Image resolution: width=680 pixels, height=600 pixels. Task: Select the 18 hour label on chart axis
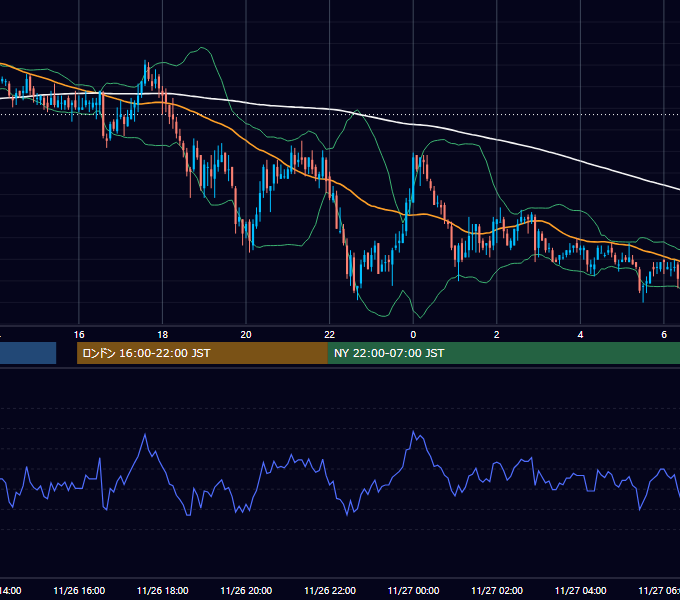163,334
